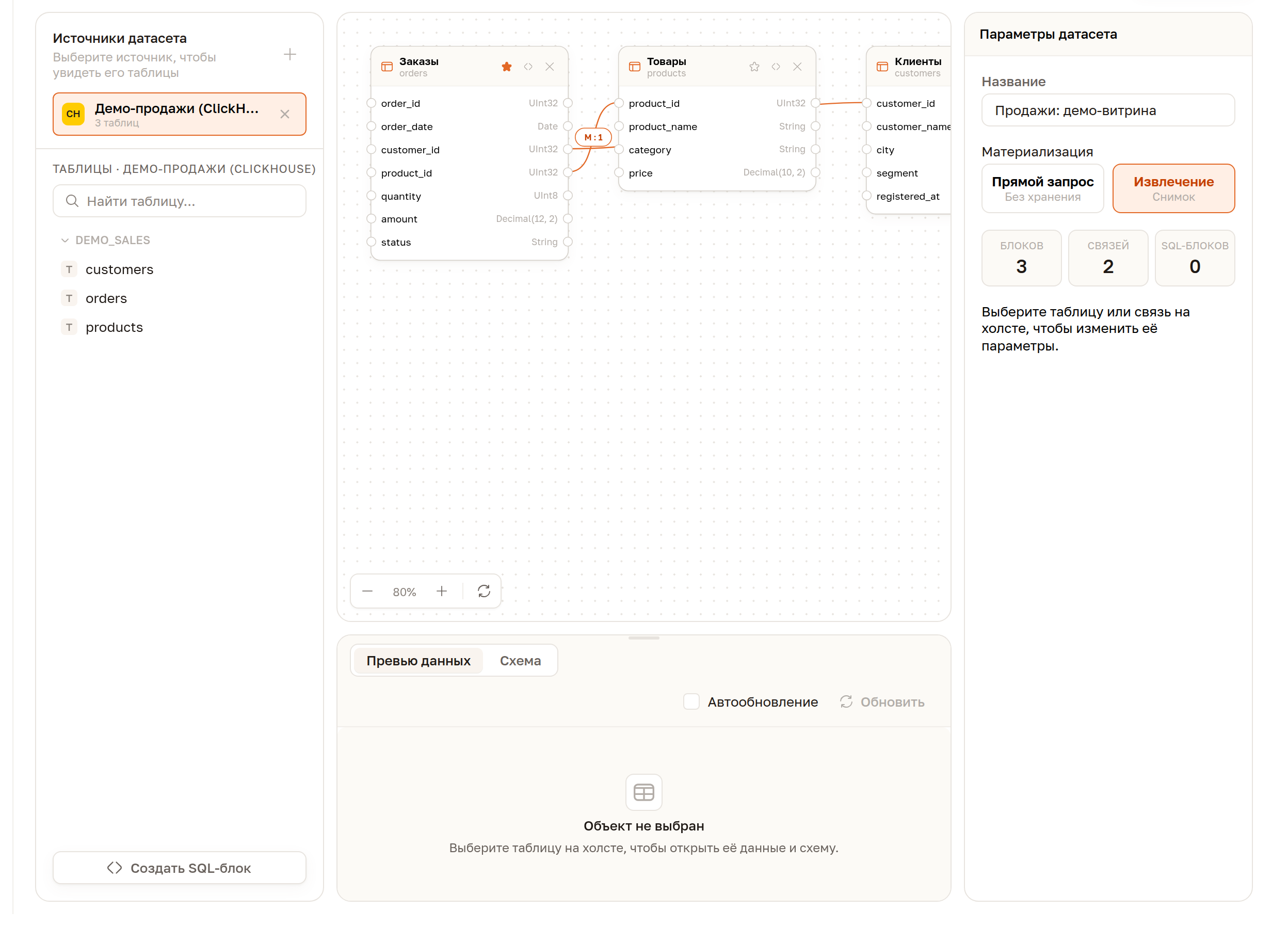The width and height of the screenshot is (1288, 926).
Task: Add a new dataset source with plus icon
Action: (x=289, y=55)
